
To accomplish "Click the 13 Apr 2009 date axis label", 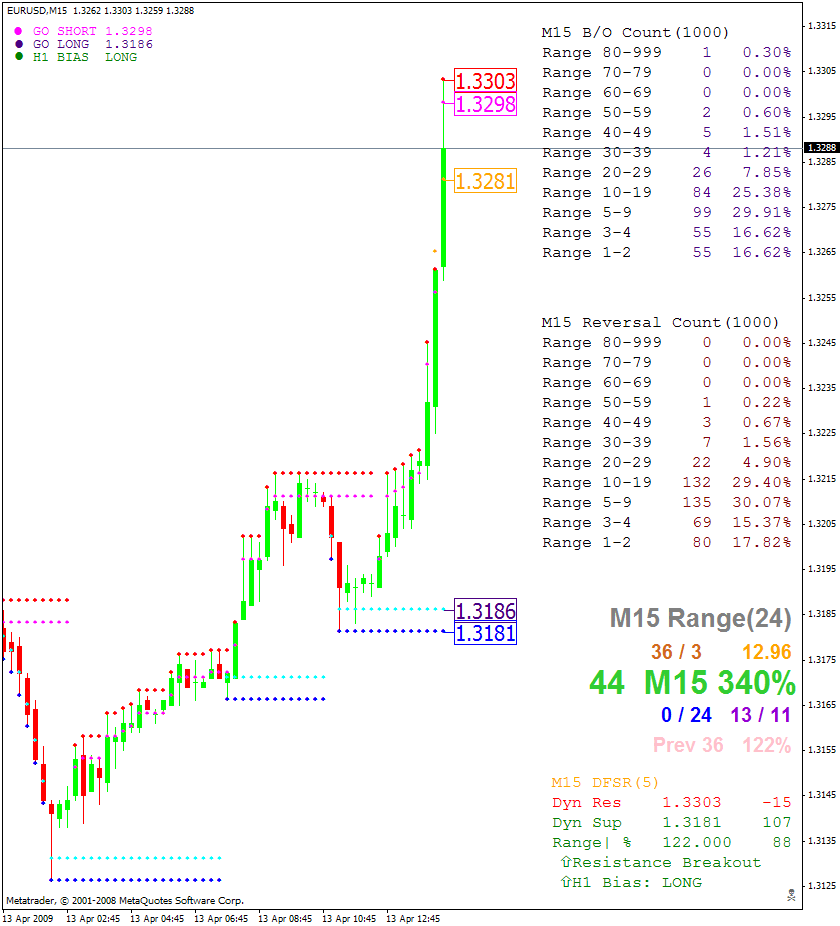I will pos(28,918).
